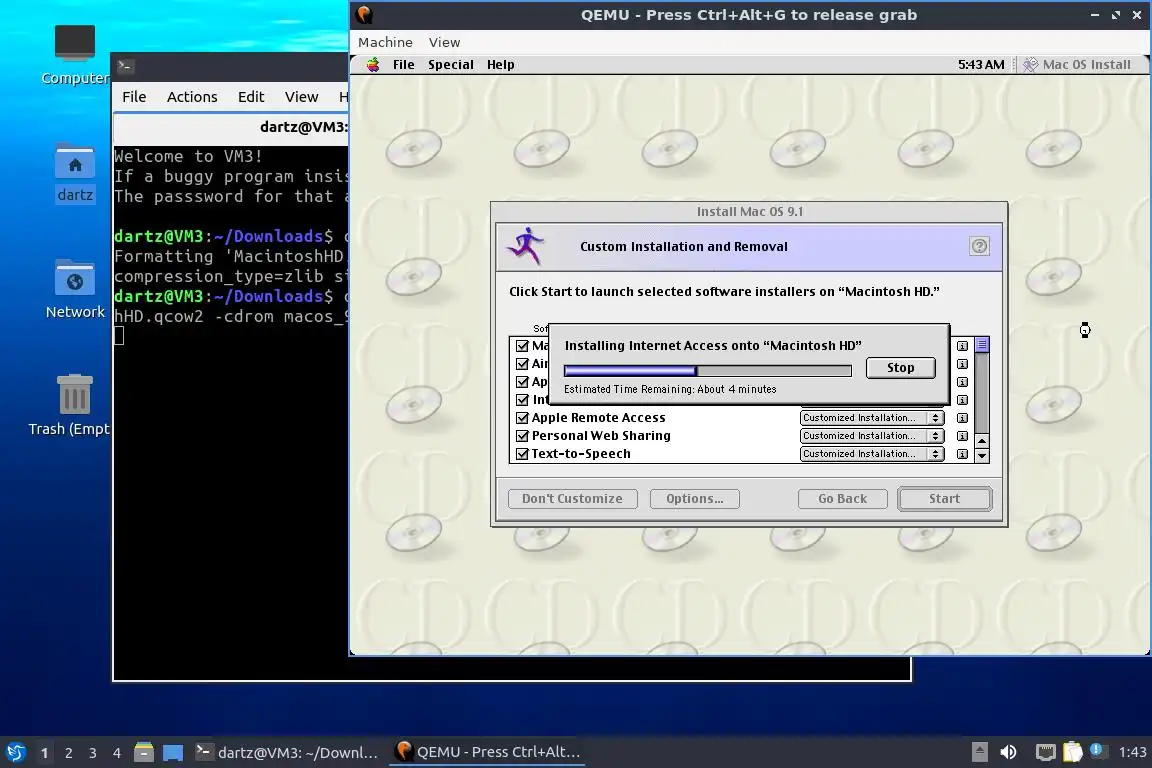Show info for the Text-to-Speech row
The height and width of the screenshot is (768, 1152).
[x=962, y=453]
